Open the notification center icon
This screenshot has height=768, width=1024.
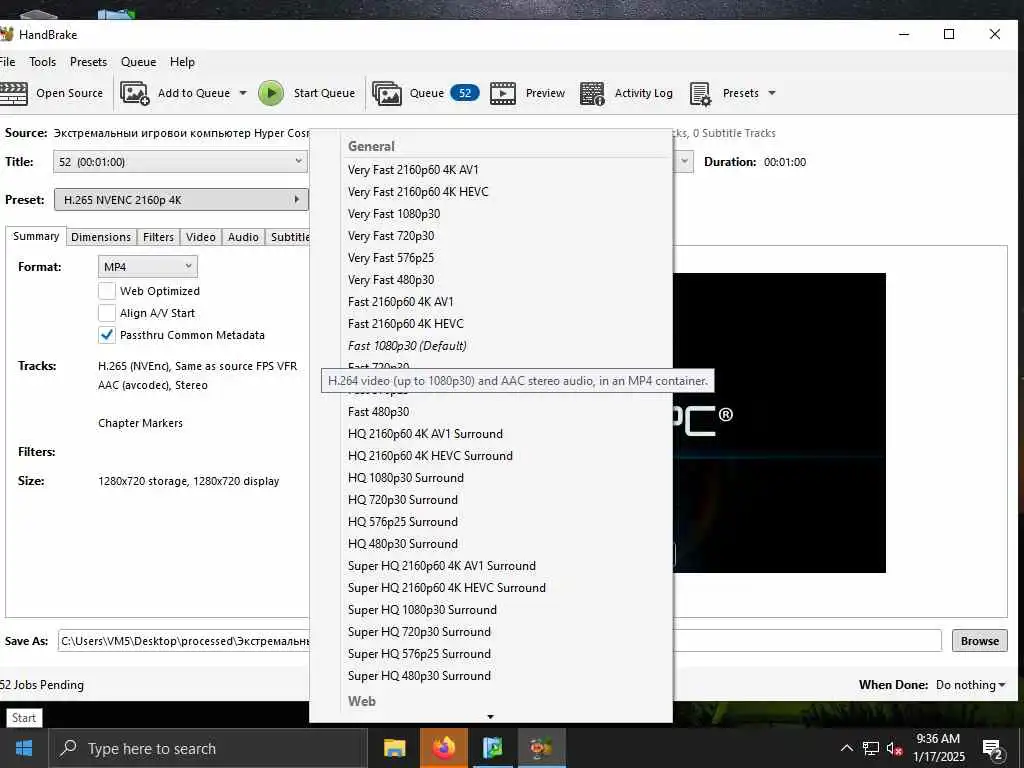pos(992,749)
